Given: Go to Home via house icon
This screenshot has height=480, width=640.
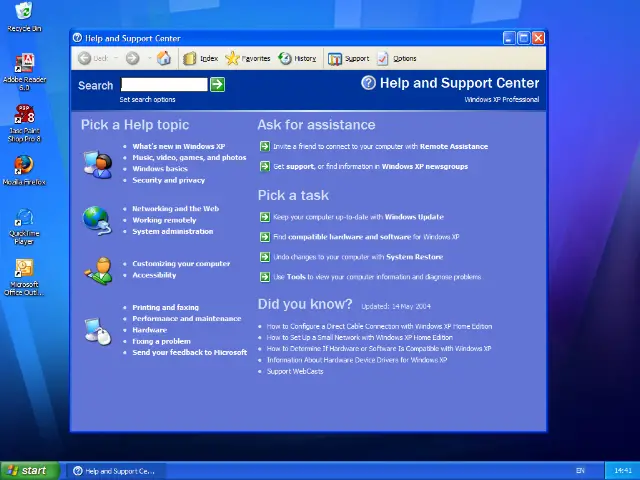Looking at the screenshot, I should pyautogui.click(x=164, y=58).
